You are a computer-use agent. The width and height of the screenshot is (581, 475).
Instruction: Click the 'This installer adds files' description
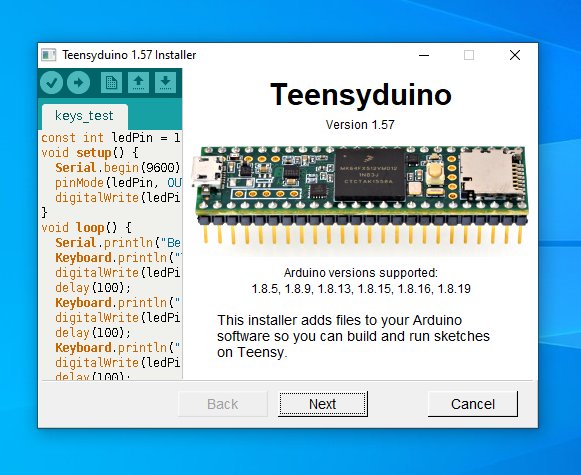point(353,336)
